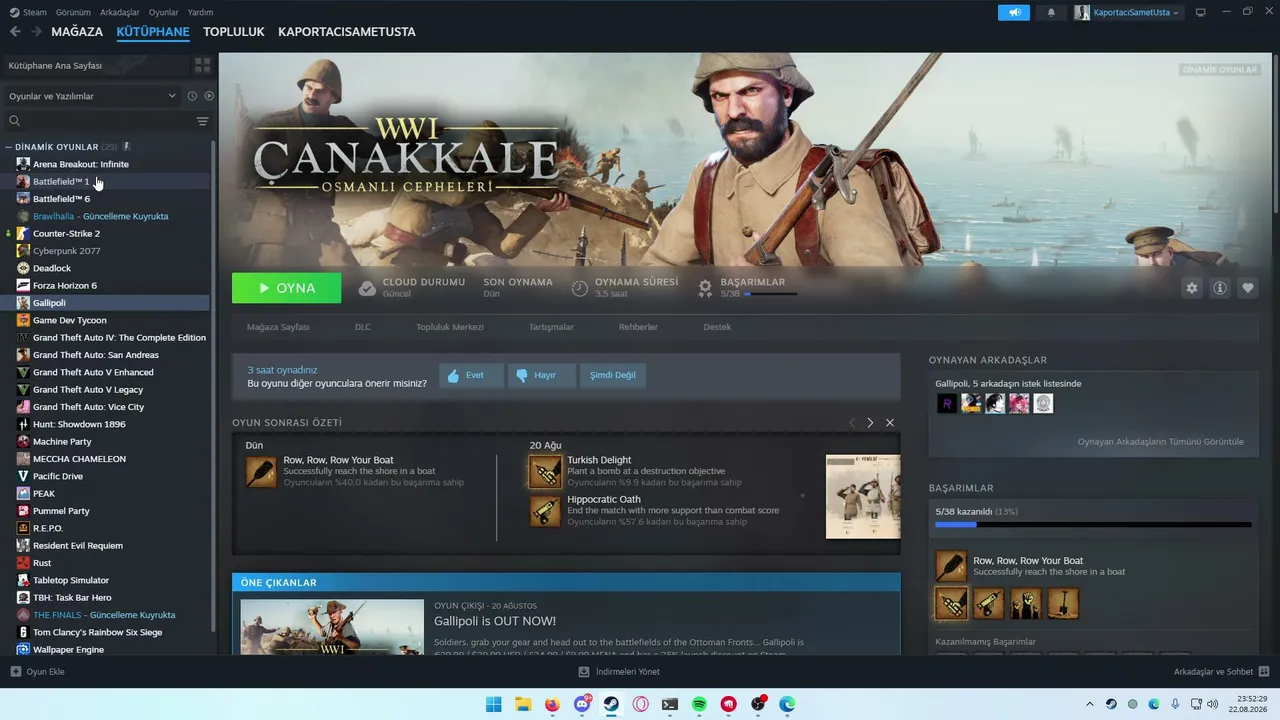Screen dimensions: 1280x720
Task: Open the Arkadaşlar menu
Action: (x=120, y=12)
